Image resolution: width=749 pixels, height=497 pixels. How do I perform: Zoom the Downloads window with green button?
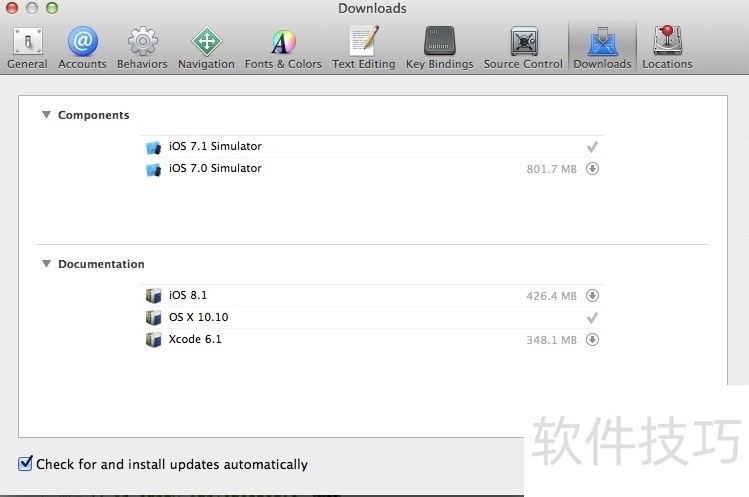coord(52,8)
